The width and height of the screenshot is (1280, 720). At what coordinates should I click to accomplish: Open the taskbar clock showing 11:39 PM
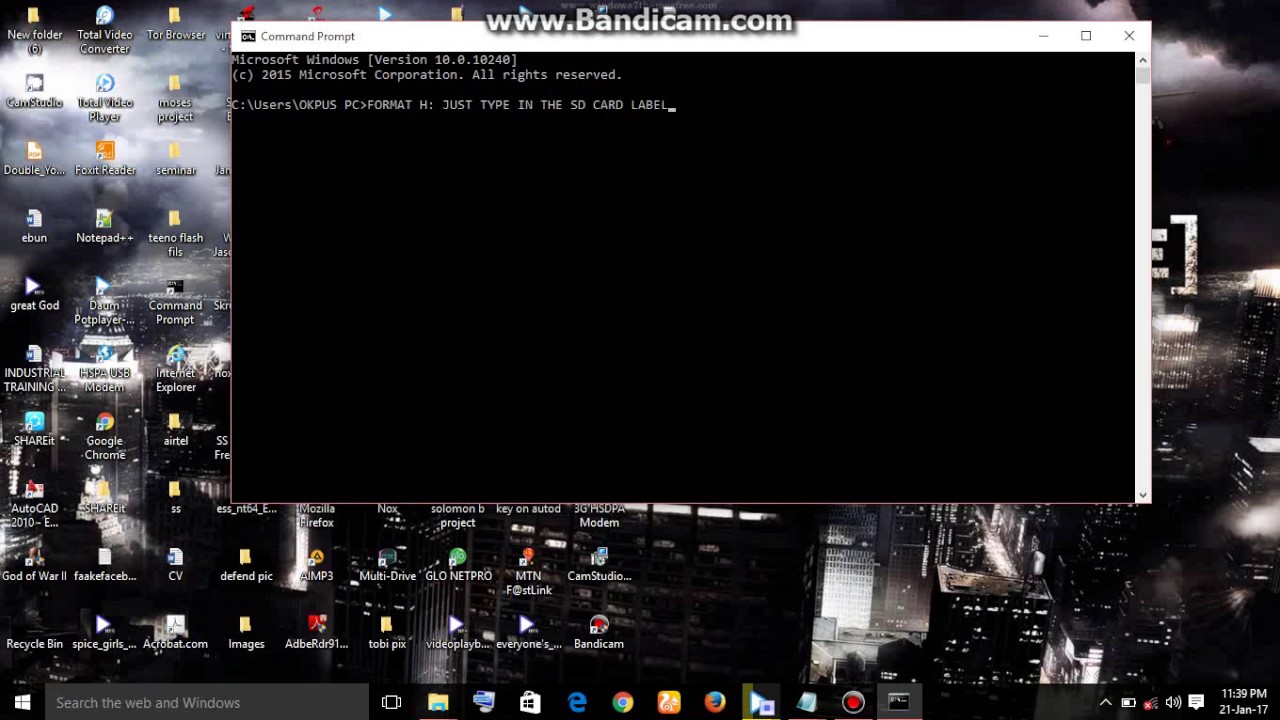click(x=1244, y=702)
